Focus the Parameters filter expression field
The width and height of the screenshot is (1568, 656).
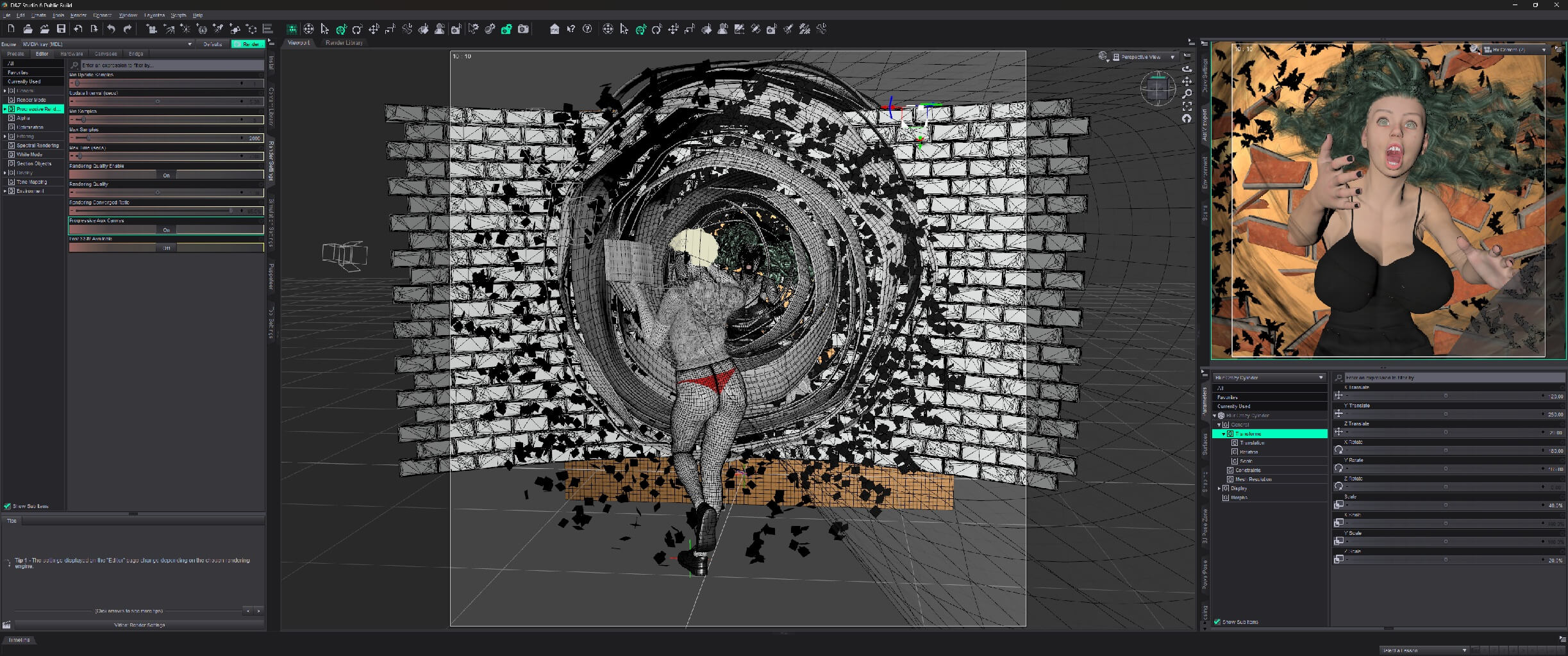1454,377
